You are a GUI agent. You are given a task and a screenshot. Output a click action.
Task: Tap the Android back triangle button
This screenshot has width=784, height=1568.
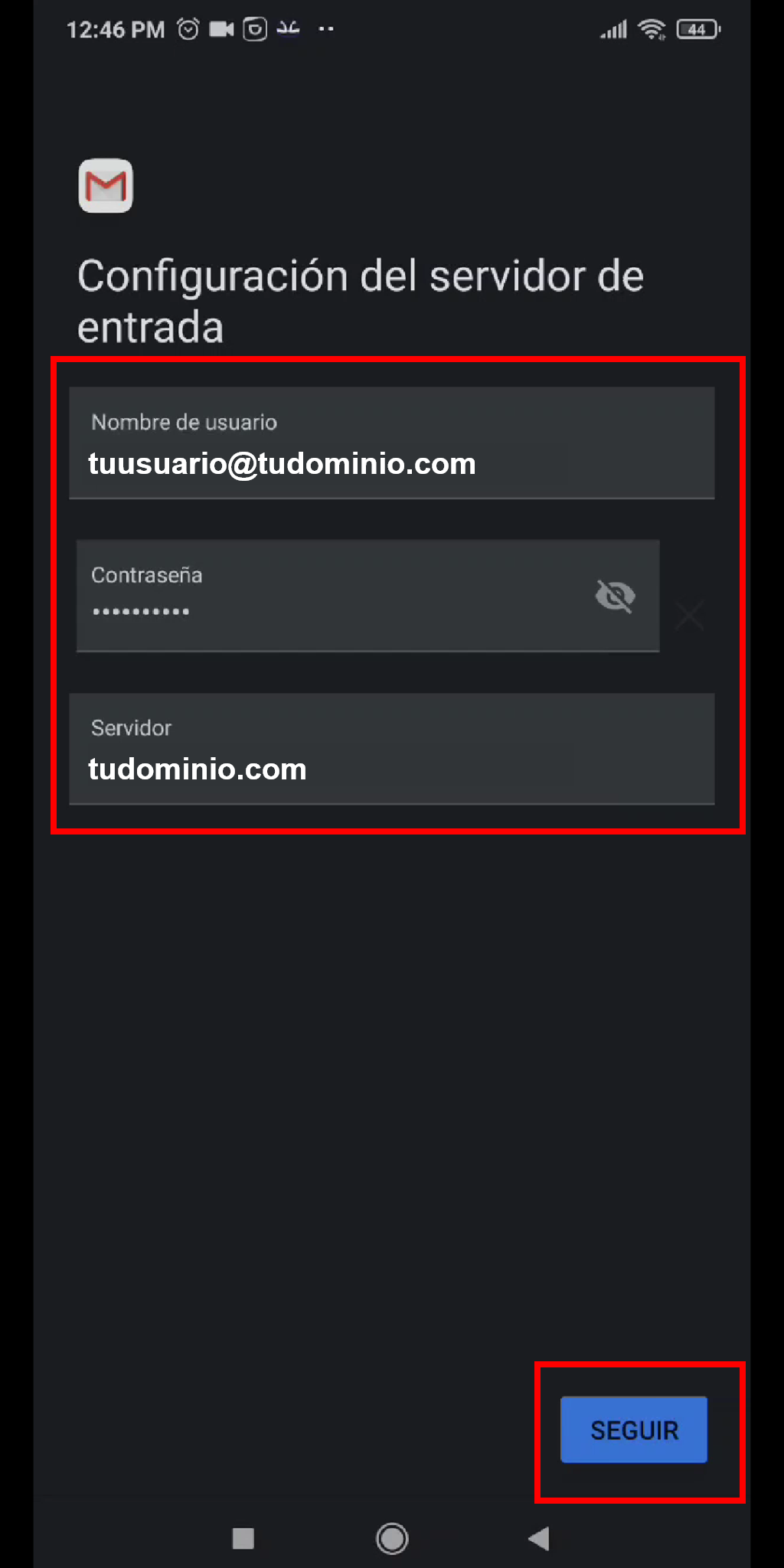(x=539, y=1538)
